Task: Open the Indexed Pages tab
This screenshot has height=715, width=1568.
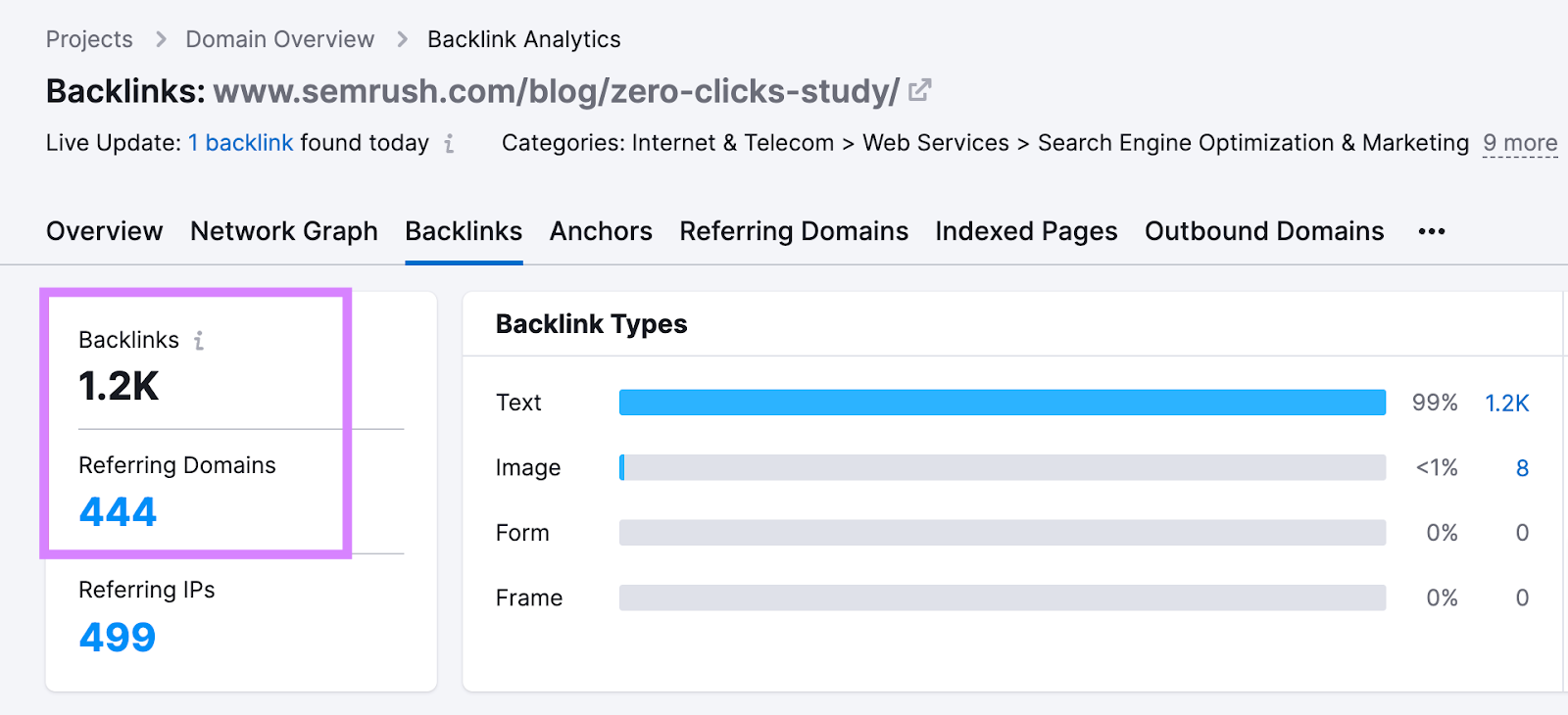Action: pyautogui.click(x=1026, y=232)
